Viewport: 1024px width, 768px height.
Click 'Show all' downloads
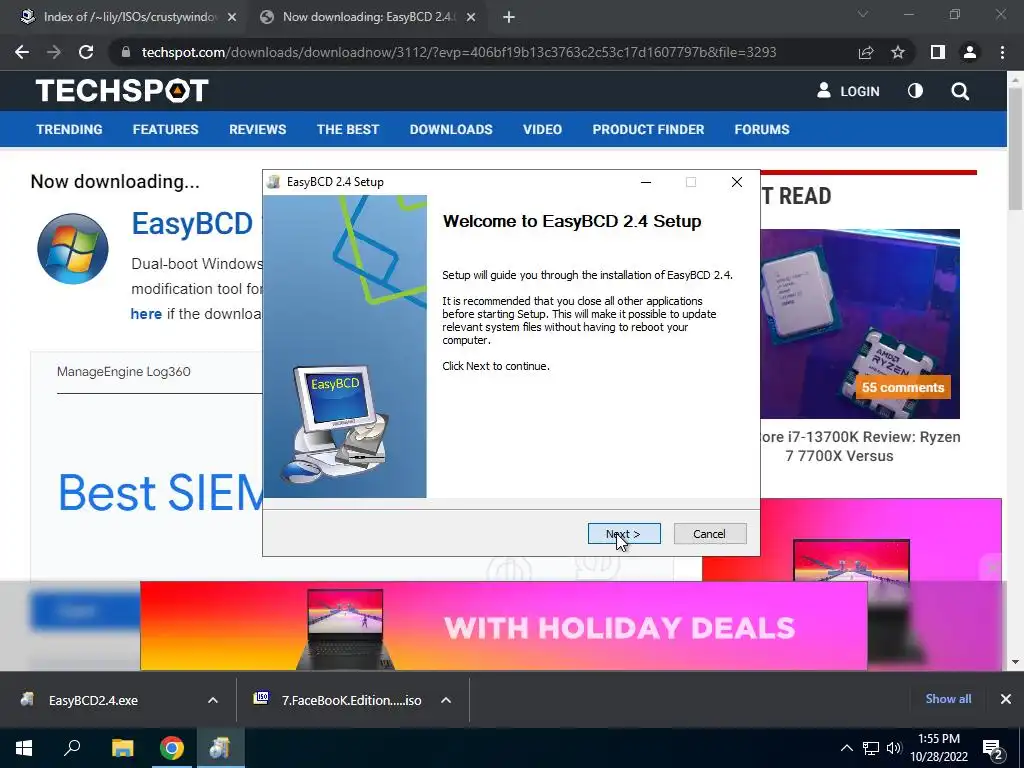click(948, 699)
